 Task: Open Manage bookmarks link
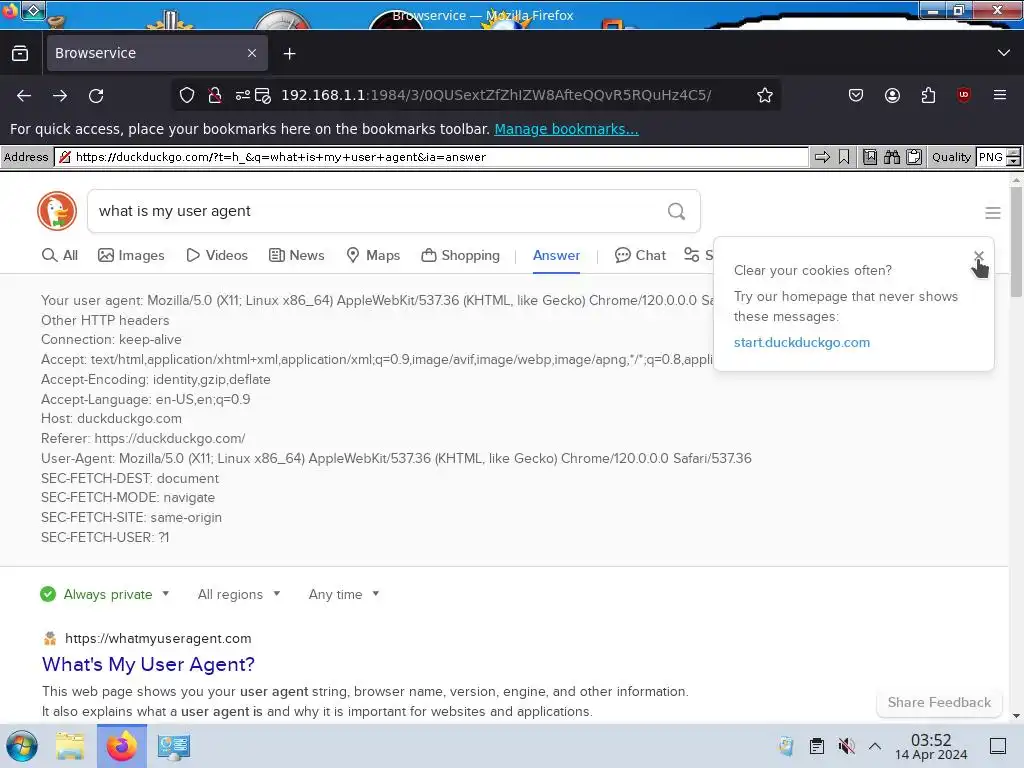[566, 129]
